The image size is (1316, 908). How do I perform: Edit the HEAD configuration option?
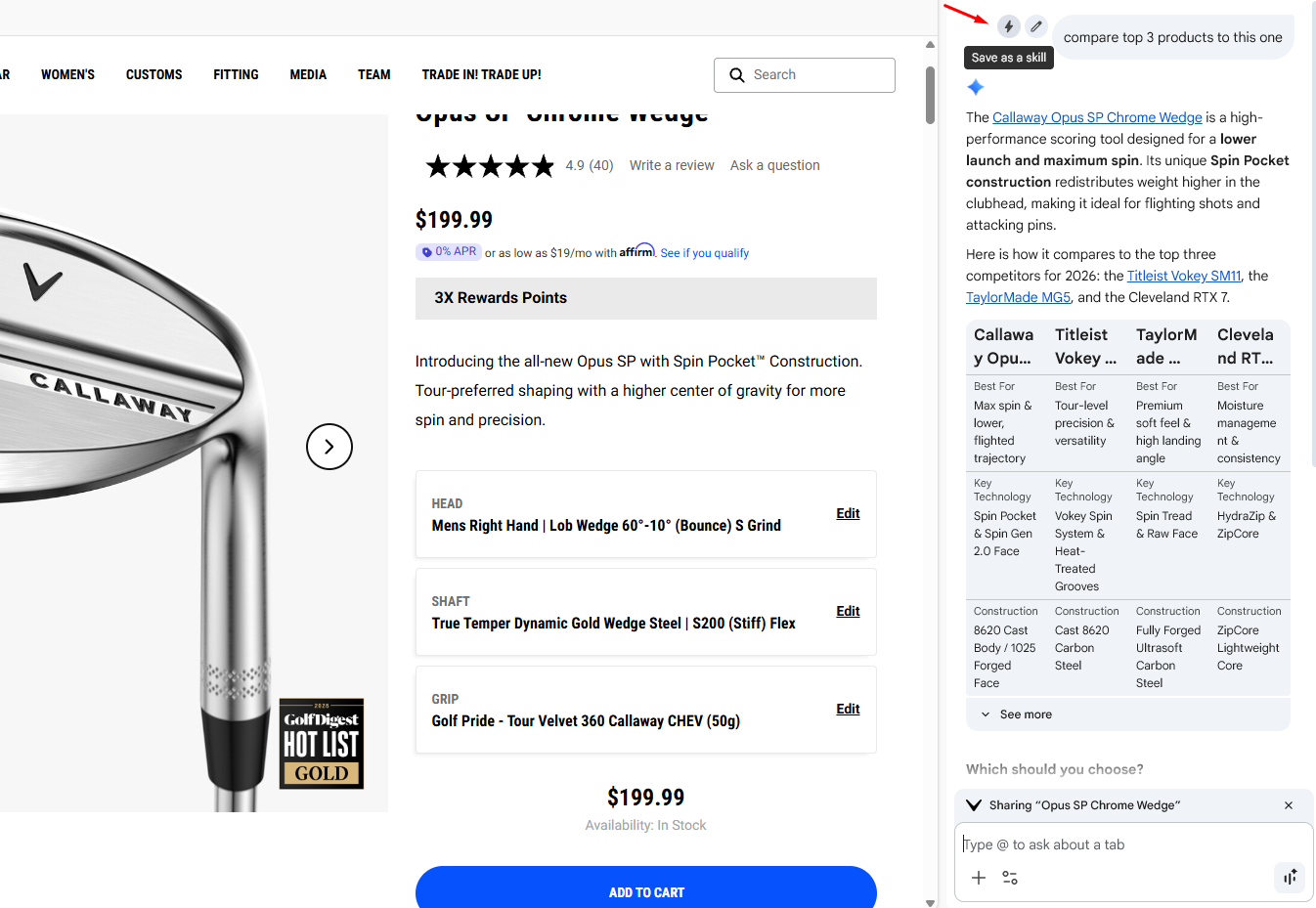point(848,513)
